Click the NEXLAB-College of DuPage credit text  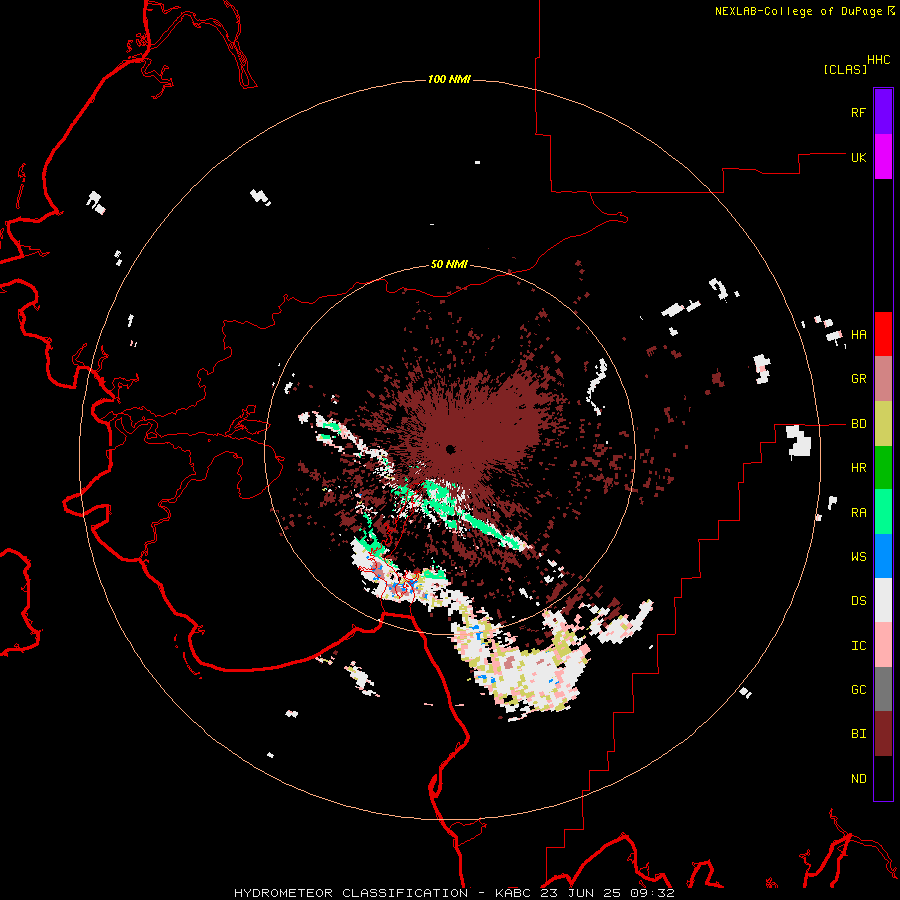[x=798, y=11]
